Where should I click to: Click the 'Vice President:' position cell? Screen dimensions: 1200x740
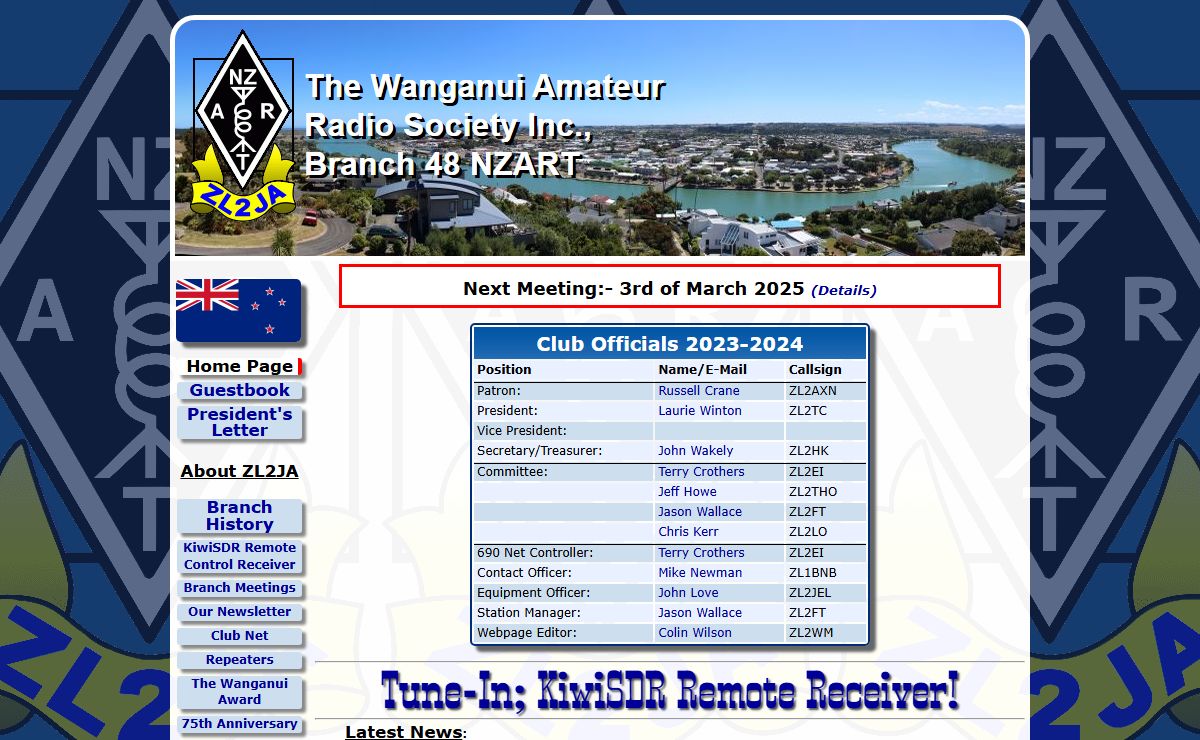(x=564, y=431)
